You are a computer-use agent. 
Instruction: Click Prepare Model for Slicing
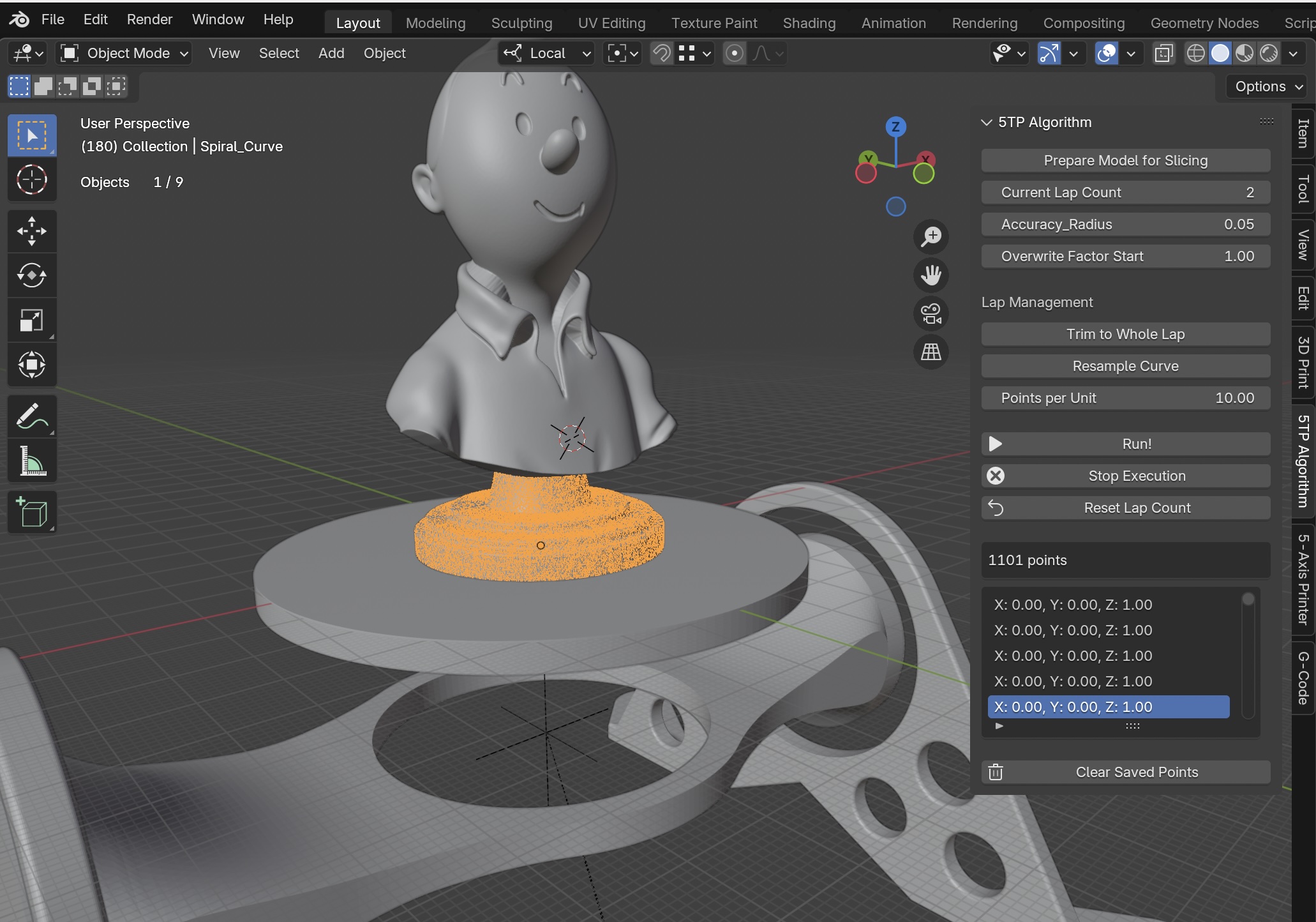click(x=1126, y=160)
